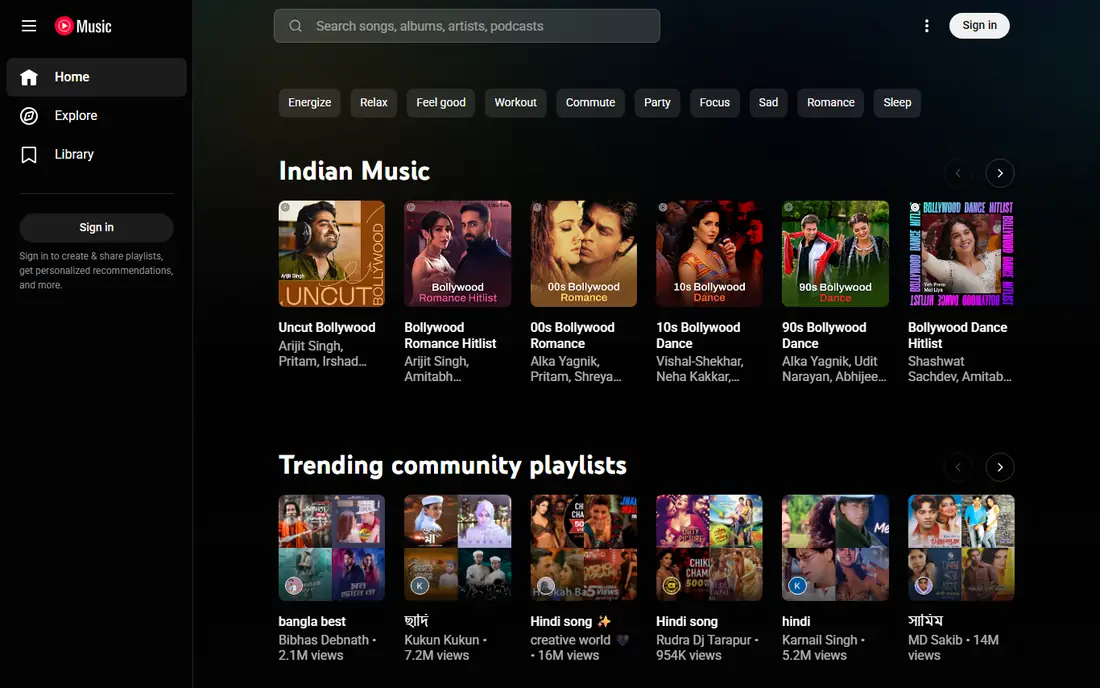Click the Library bookmark icon

(29, 154)
